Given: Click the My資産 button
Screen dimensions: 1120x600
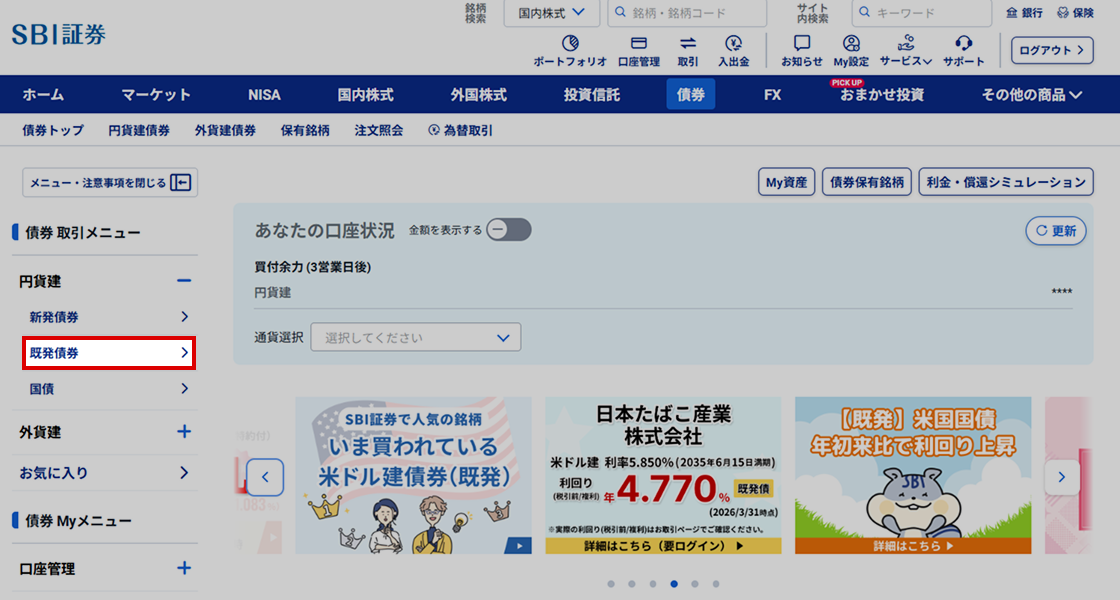Looking at the screenshot, I should click(786, 182).
